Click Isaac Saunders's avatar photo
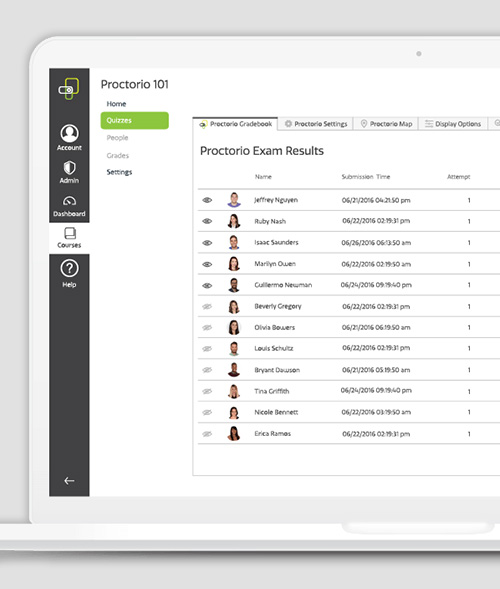500x589 pixels. point(234,242)
